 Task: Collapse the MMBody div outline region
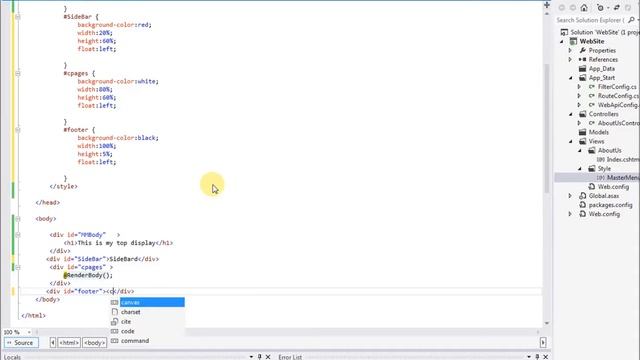point(18,235)
